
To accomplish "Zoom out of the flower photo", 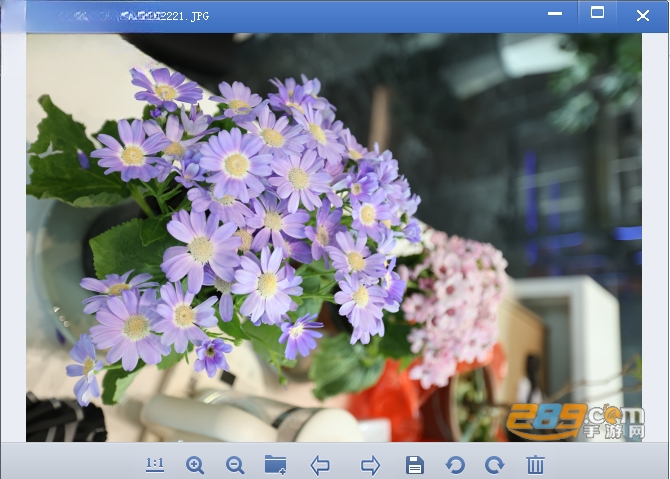I will 235,465.
